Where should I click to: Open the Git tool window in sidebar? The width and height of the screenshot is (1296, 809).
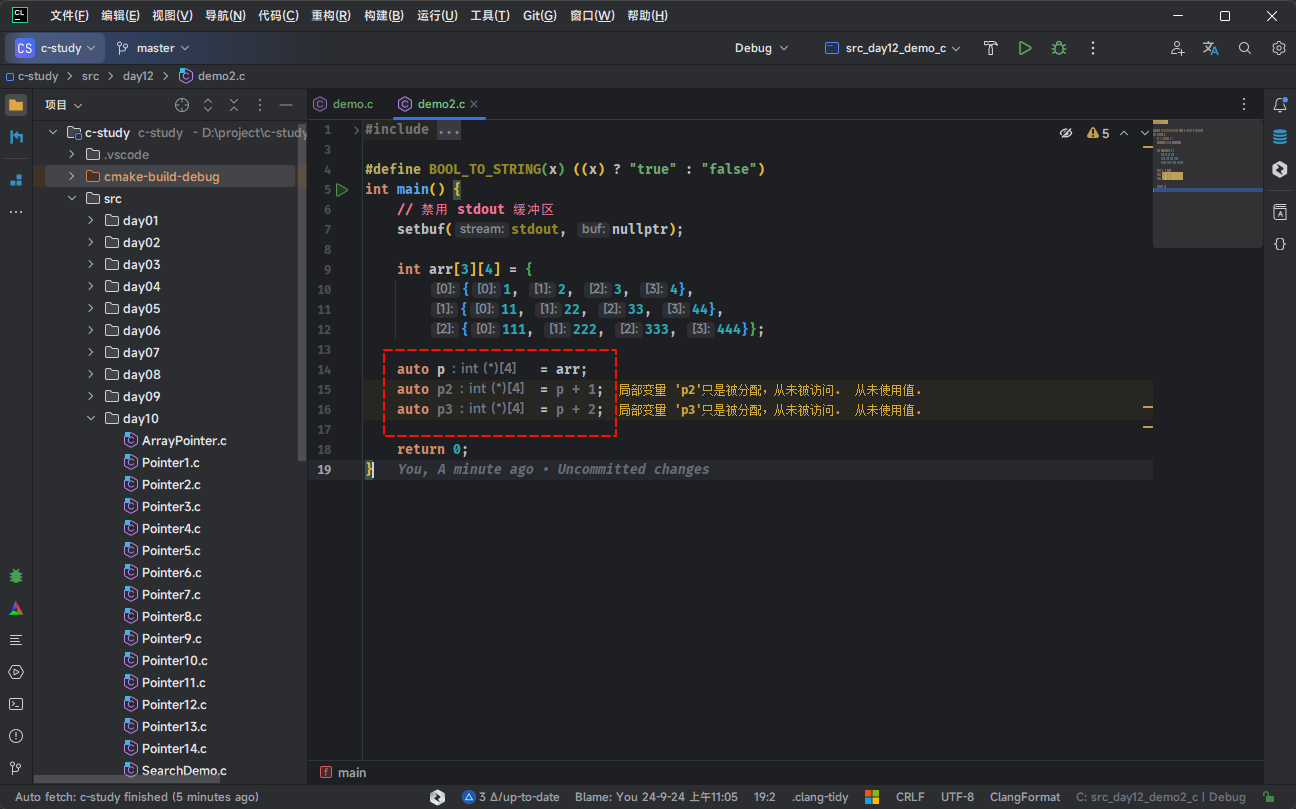point(16,768)
